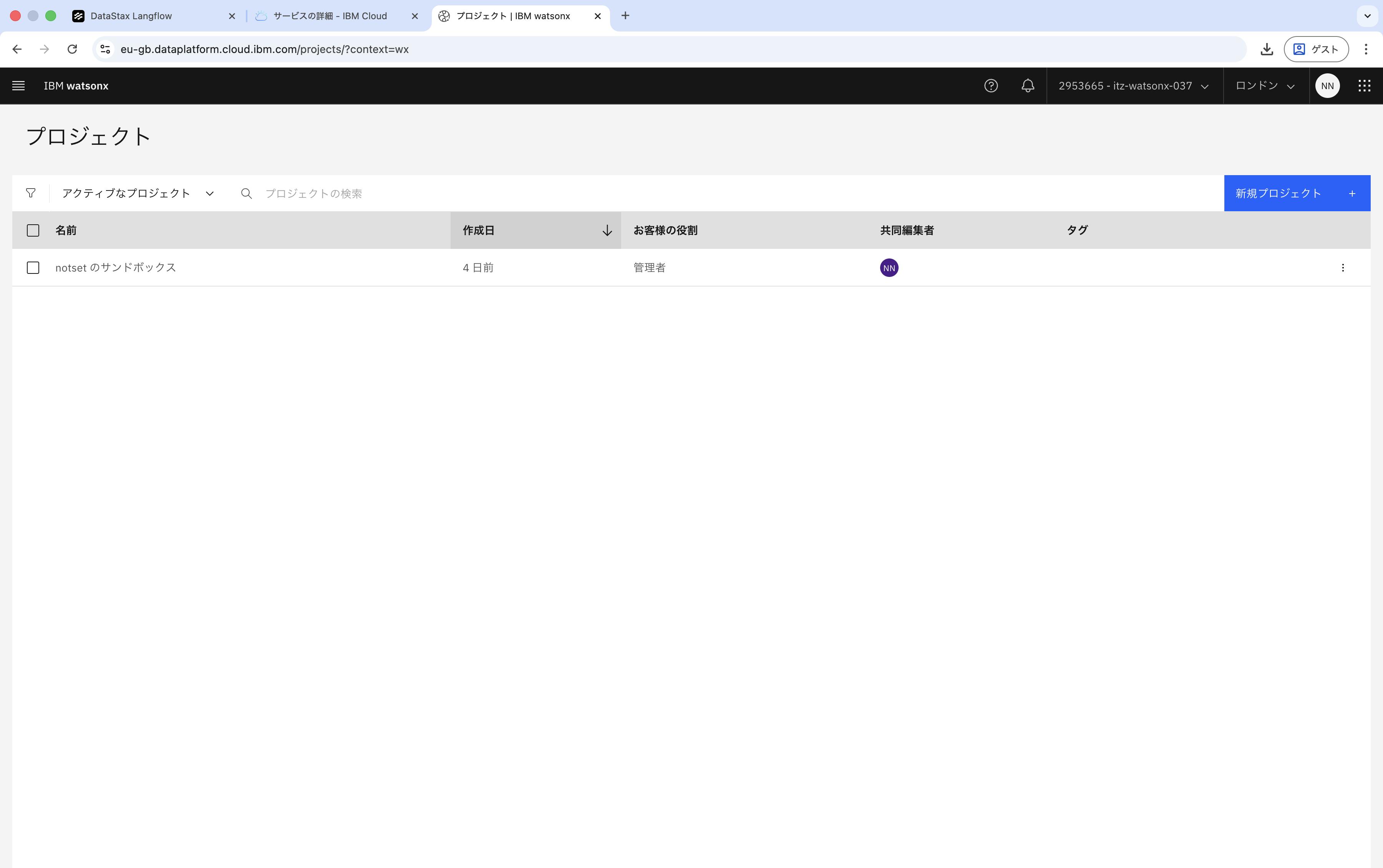1383x868 pixels.
Task: Open the notset のサンドボックス project link
Action: point(115,268)
